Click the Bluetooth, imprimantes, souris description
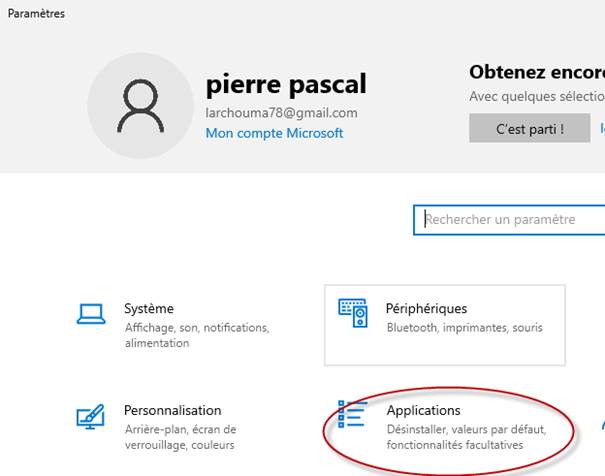 point(463,328)
